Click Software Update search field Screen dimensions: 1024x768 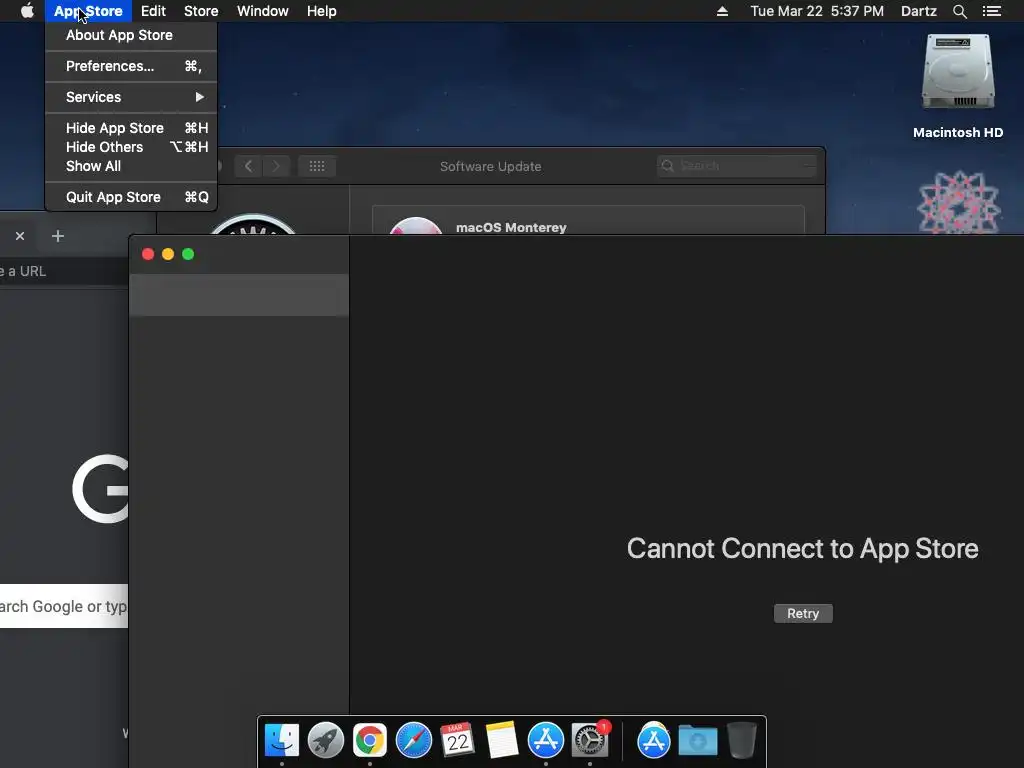[736, 166]
